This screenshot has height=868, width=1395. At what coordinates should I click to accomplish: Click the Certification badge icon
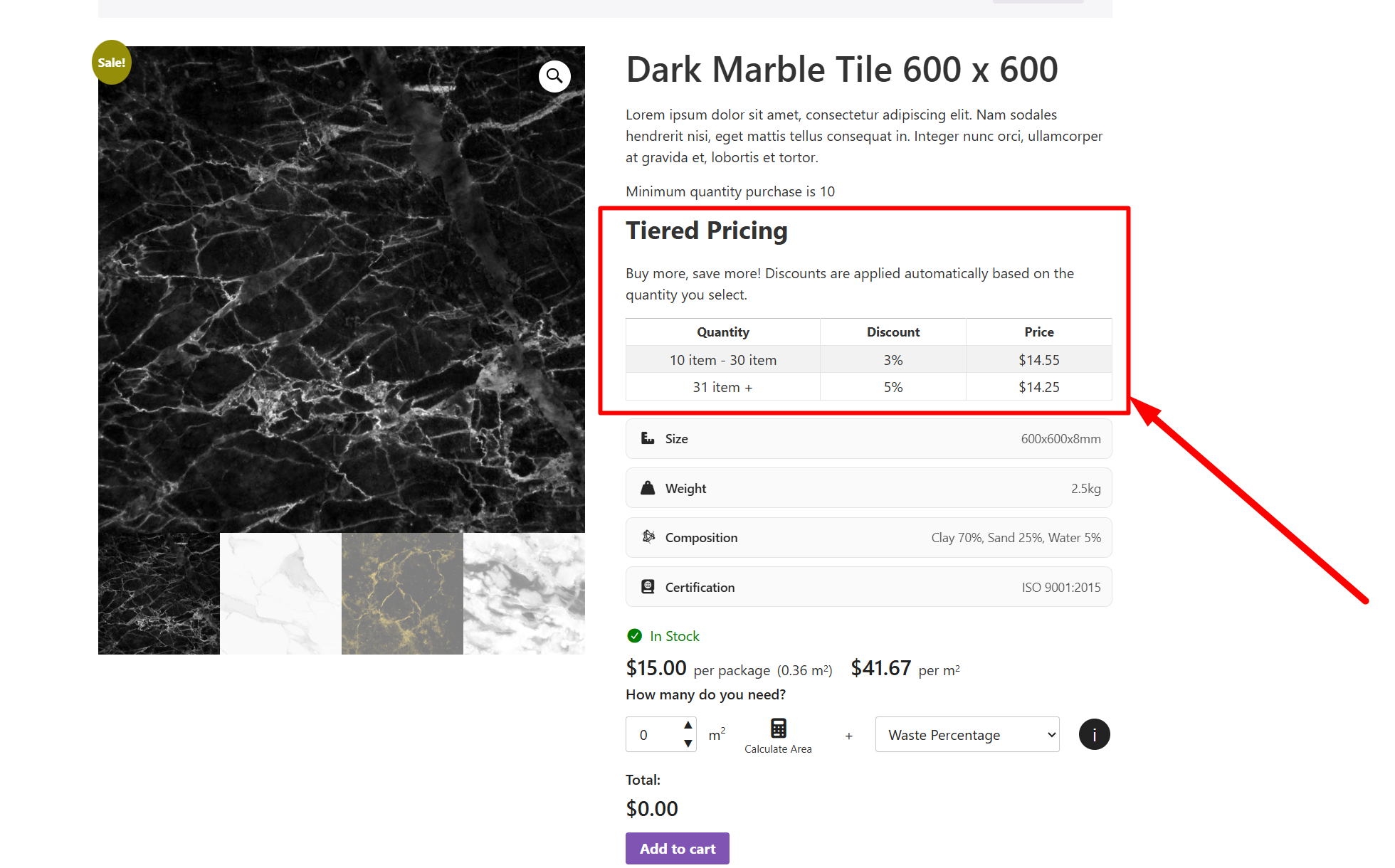pyautogui.click(x=648, y=587)
